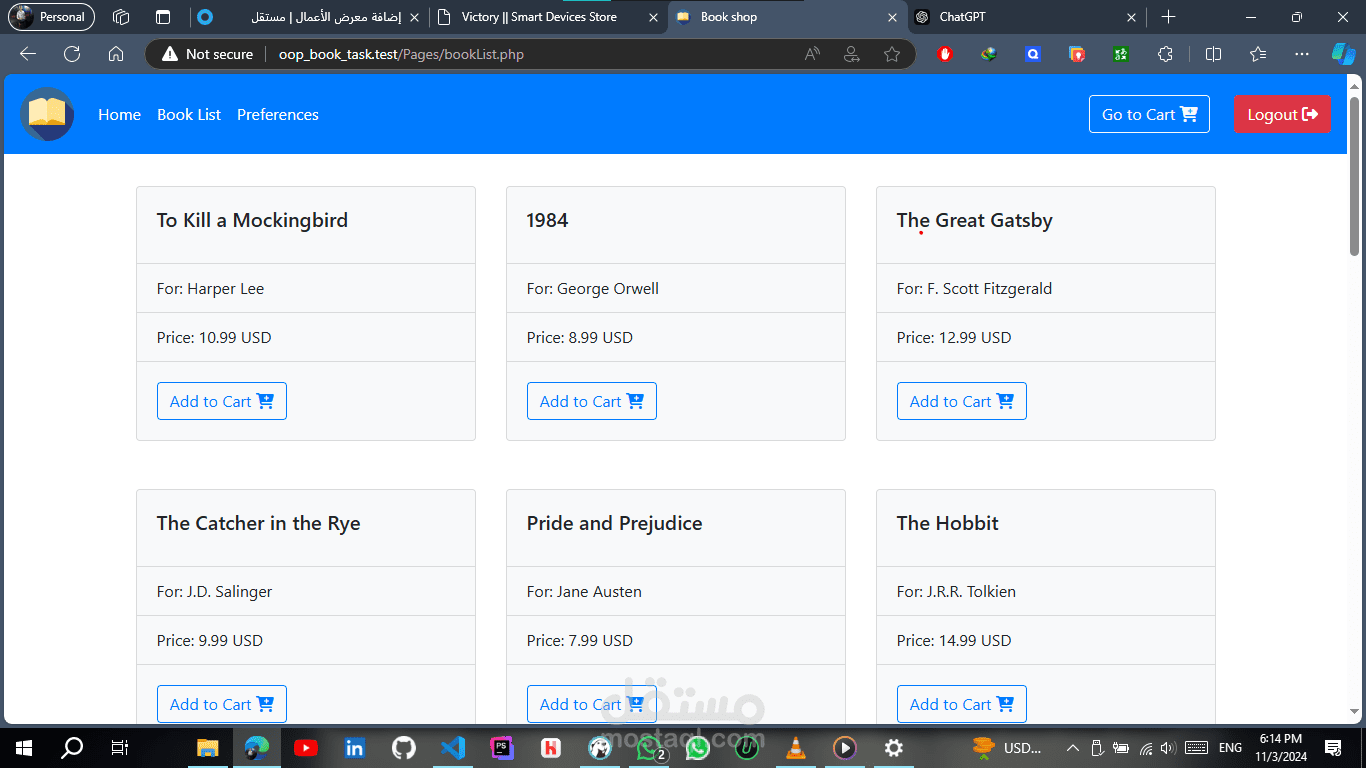Open the Personal profile button in Edge

coord(51,17)
